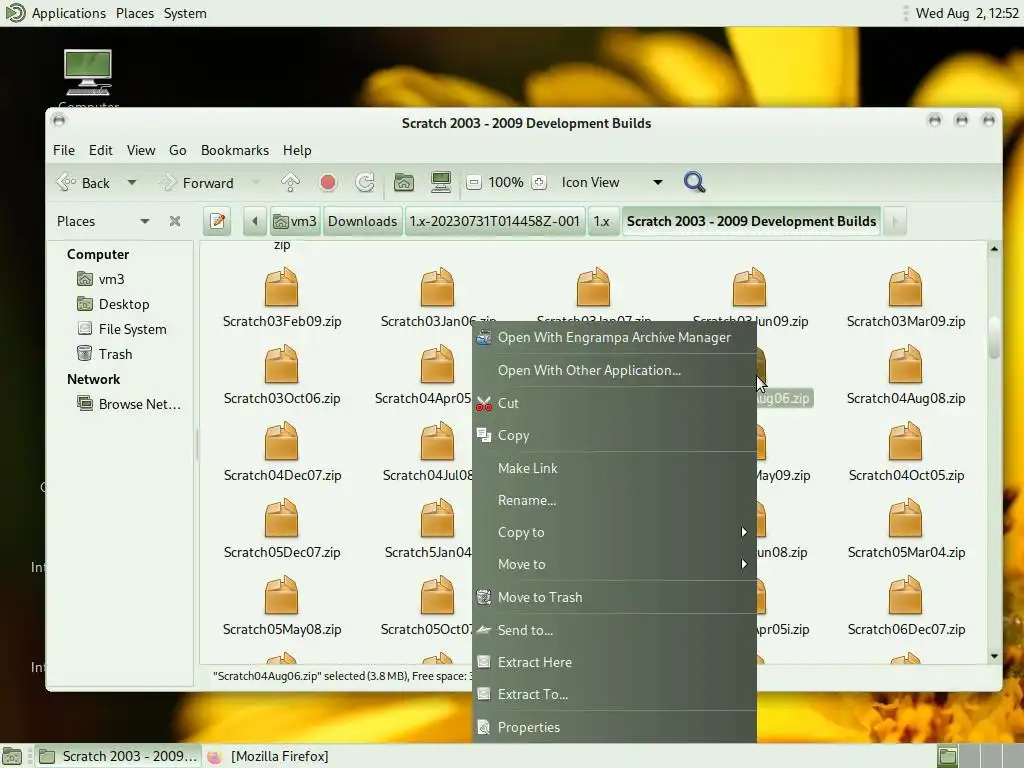
Task: Select the Scratch03Oct06.zip archive icon
Action: (x=281, y=364)
